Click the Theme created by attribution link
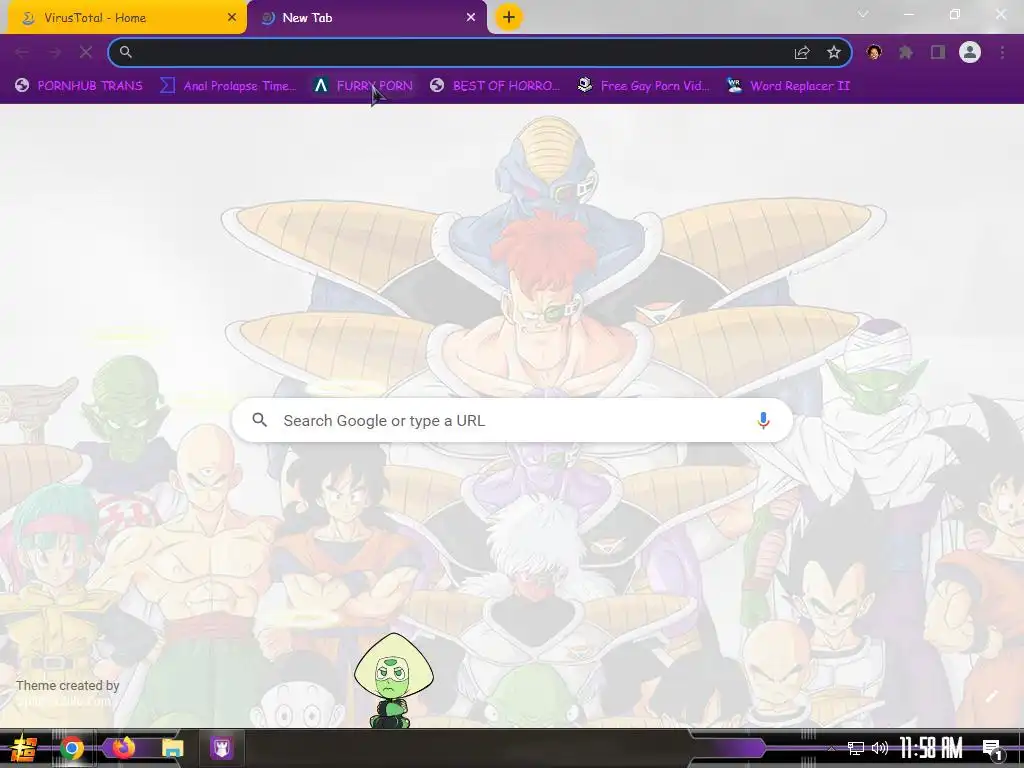The height and width of the screenshot is (768, 1024). coord(67,693)
